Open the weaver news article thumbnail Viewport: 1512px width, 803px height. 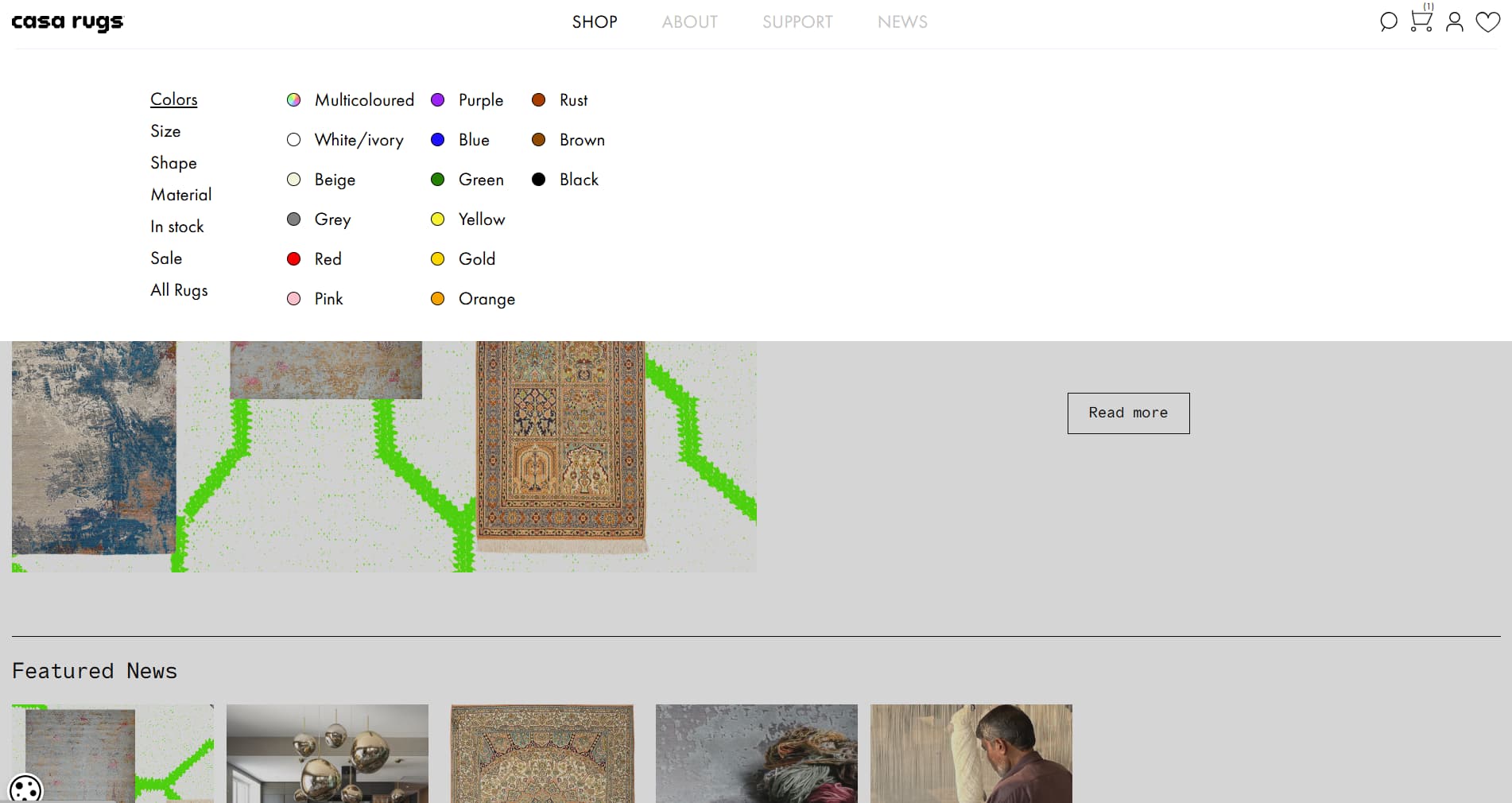tap(971, 753)
